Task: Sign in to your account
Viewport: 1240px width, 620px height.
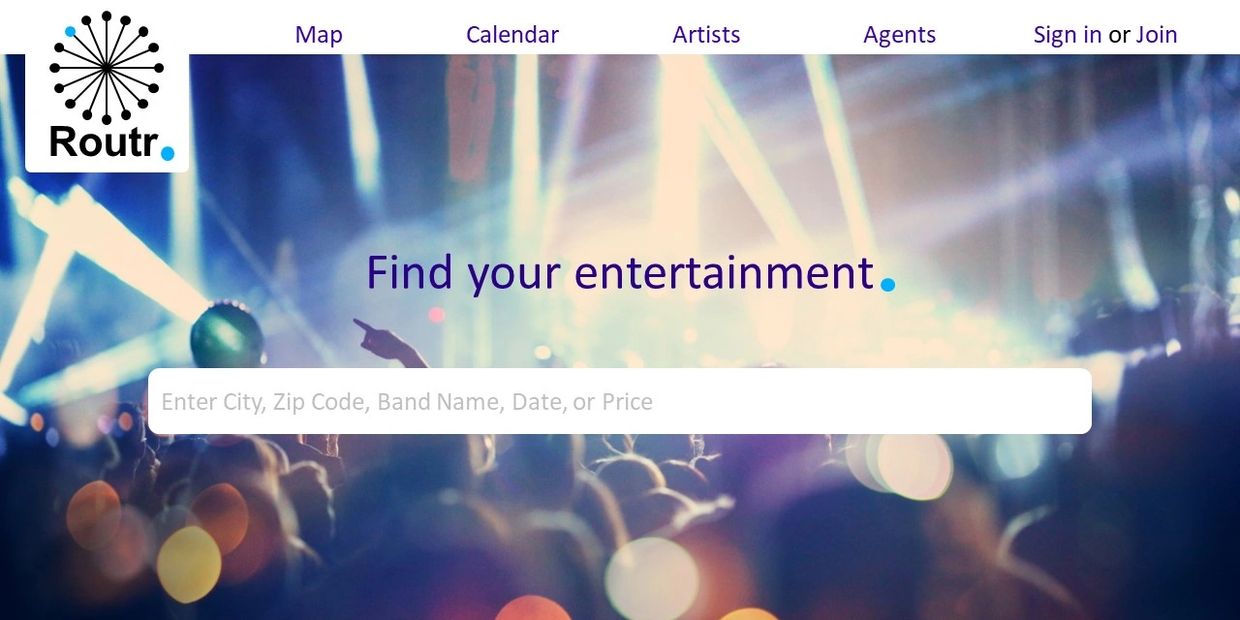Action: [1067, 35]
